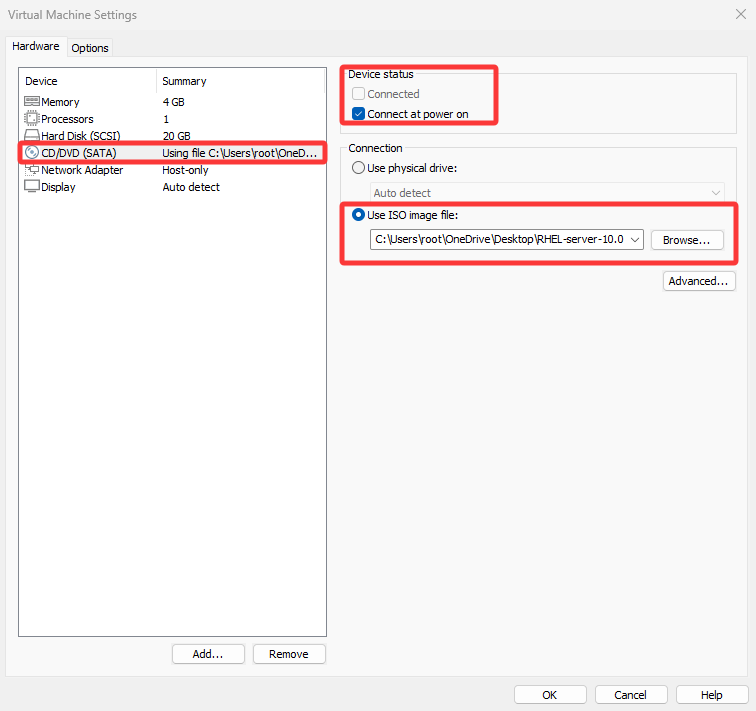This screenshot has width=756, height=711.
Task: Click the Processors chip icon
Action: coord(31,119)
